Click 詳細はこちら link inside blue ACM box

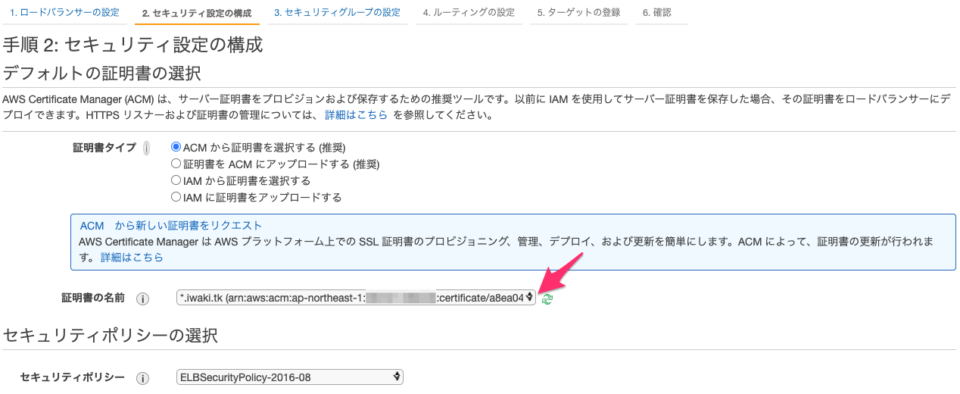(x=132, y=258)
